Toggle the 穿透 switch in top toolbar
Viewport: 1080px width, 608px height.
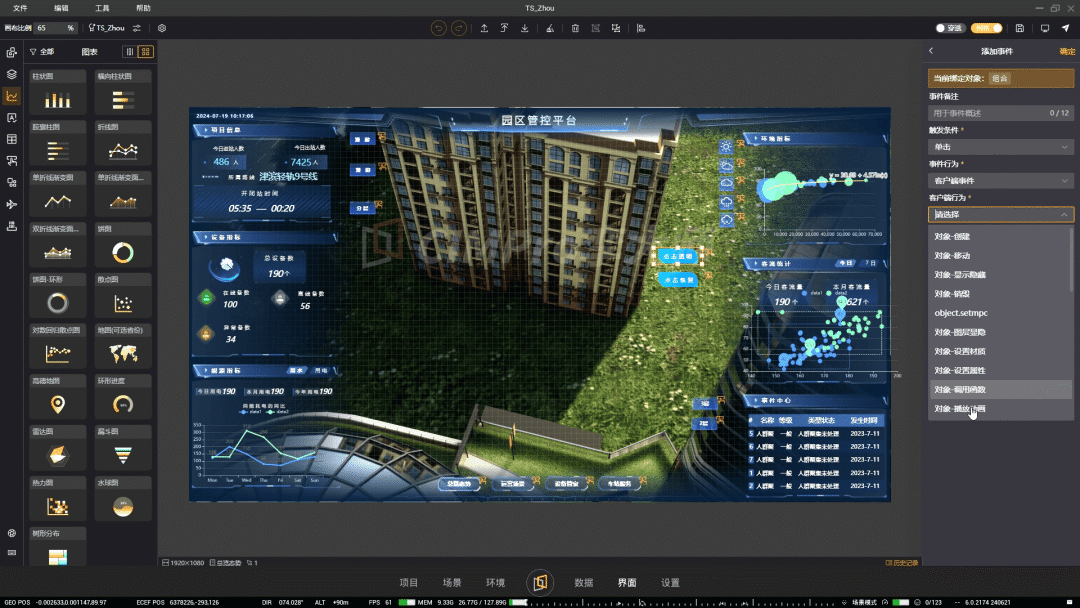[950, 28]
